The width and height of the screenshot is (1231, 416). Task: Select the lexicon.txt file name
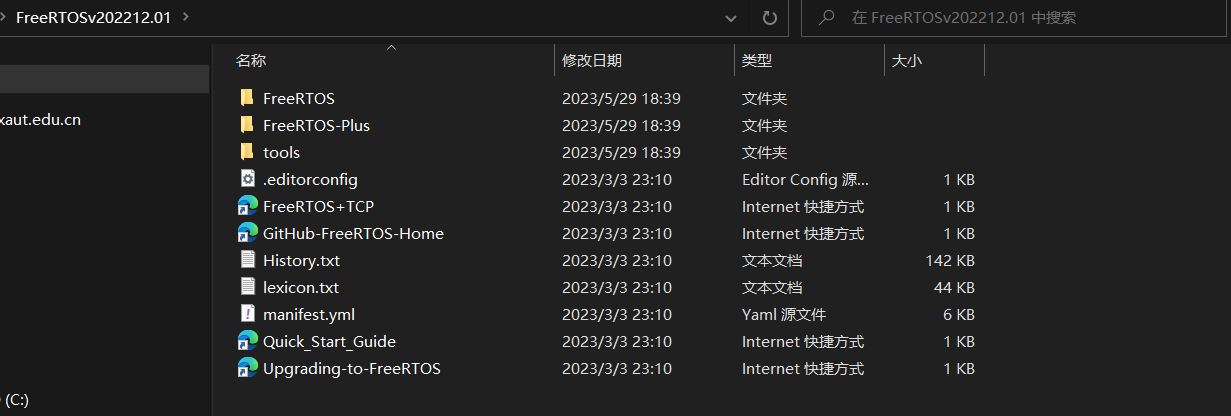tap(301, 287)
